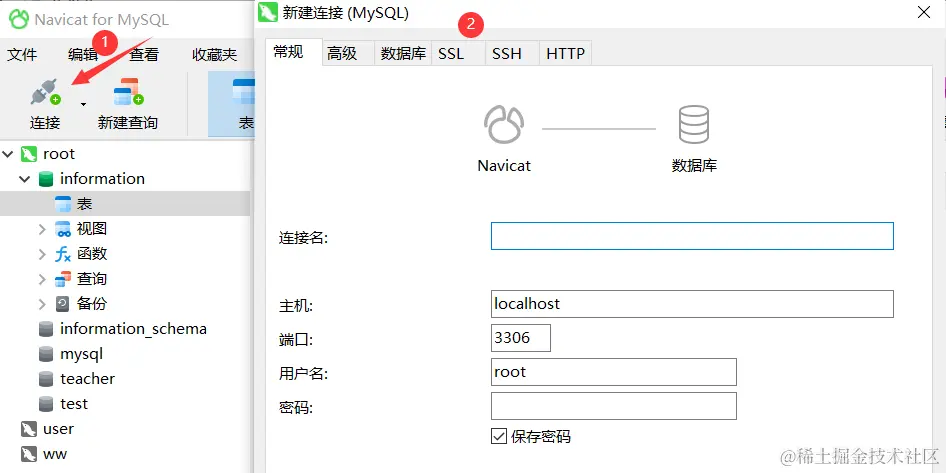
Task: Collapse the information database node
Action: (25, 179)
